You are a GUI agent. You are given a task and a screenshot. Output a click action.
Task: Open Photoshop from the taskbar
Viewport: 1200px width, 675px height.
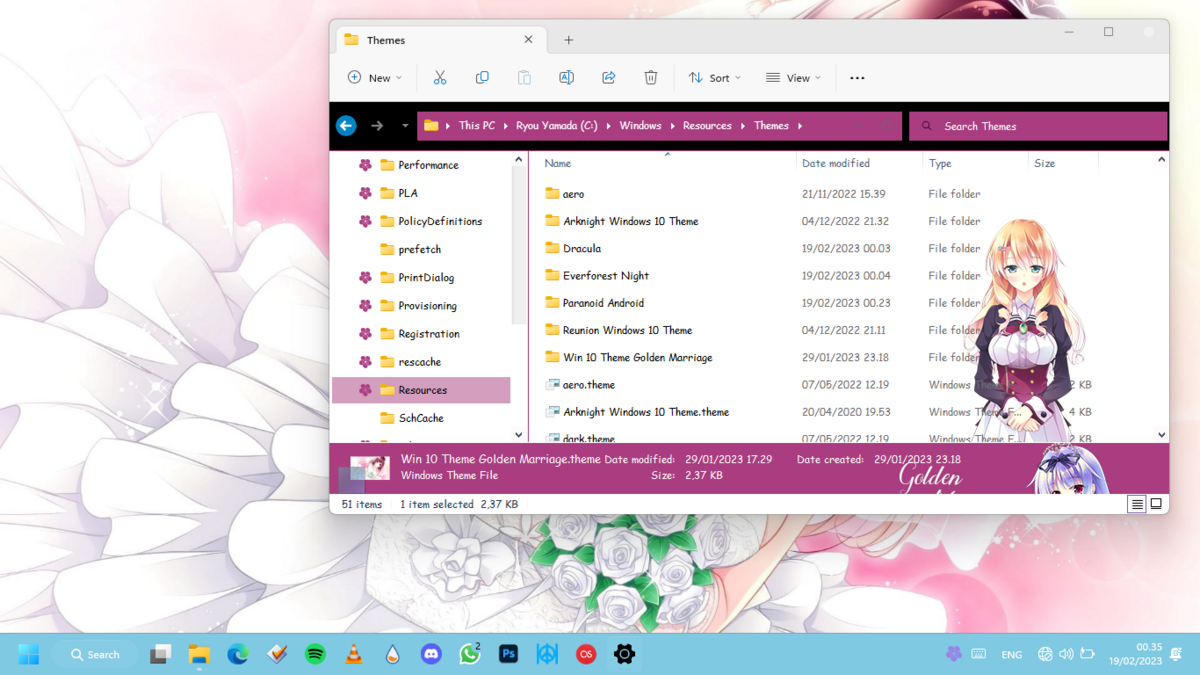coord(508,654)
